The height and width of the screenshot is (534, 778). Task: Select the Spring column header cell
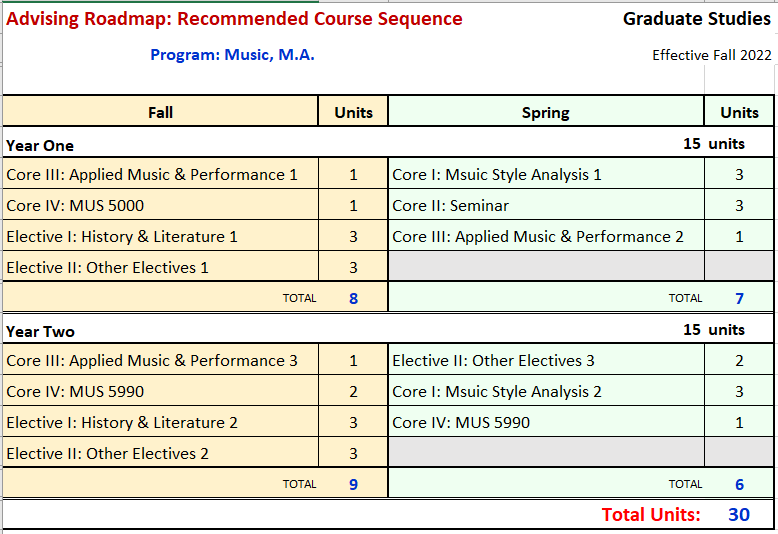click(545, 113)
